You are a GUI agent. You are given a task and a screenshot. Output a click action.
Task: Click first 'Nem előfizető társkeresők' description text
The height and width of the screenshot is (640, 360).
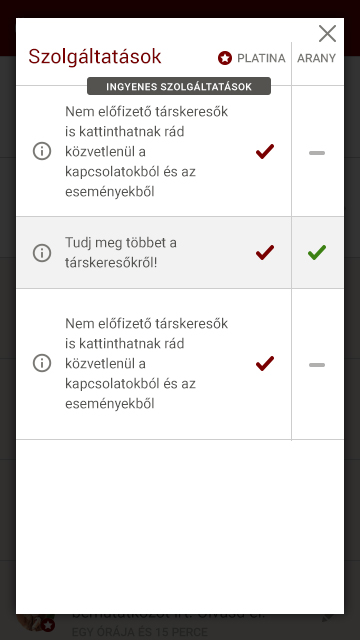tap(147, 151)
